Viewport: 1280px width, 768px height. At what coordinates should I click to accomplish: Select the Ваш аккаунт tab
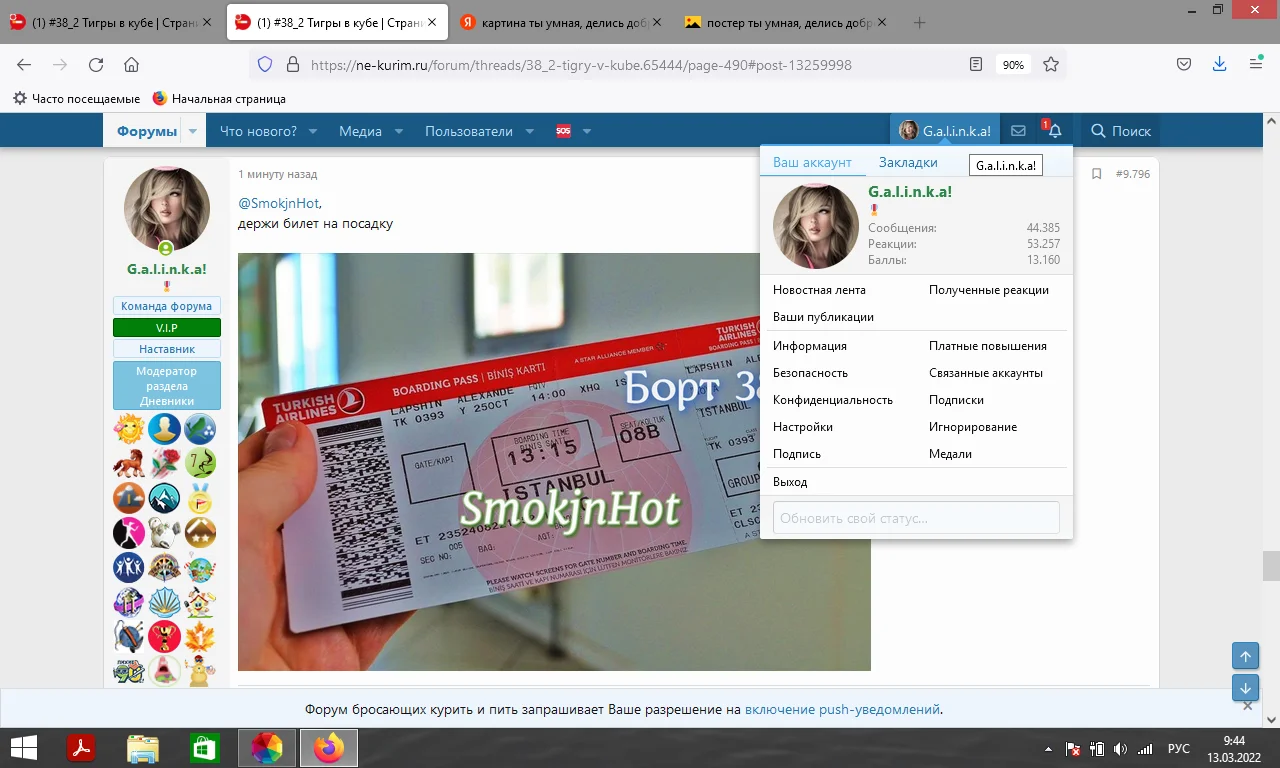point(812,162)
